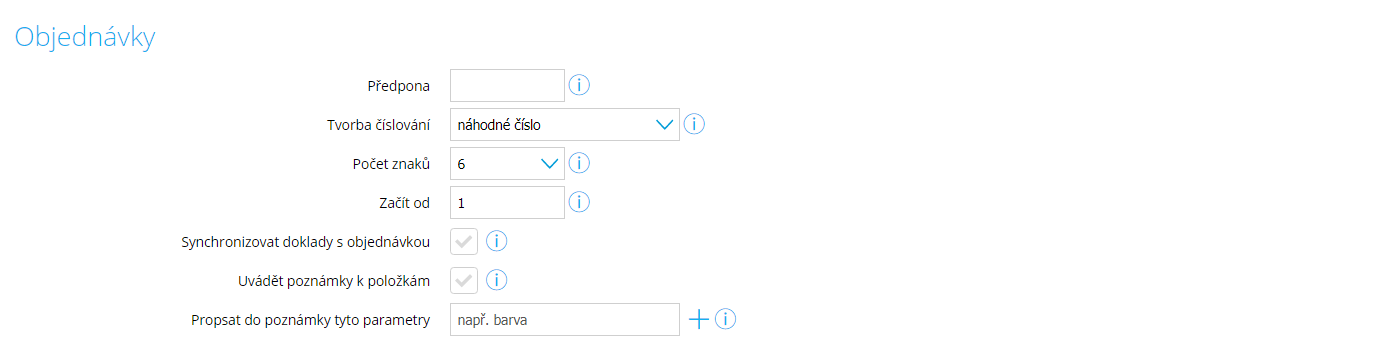Toggle Uvádět poznámky k položkám checkbox
The width and height of the screenshot is (1400, 362).
click(464, 280)
